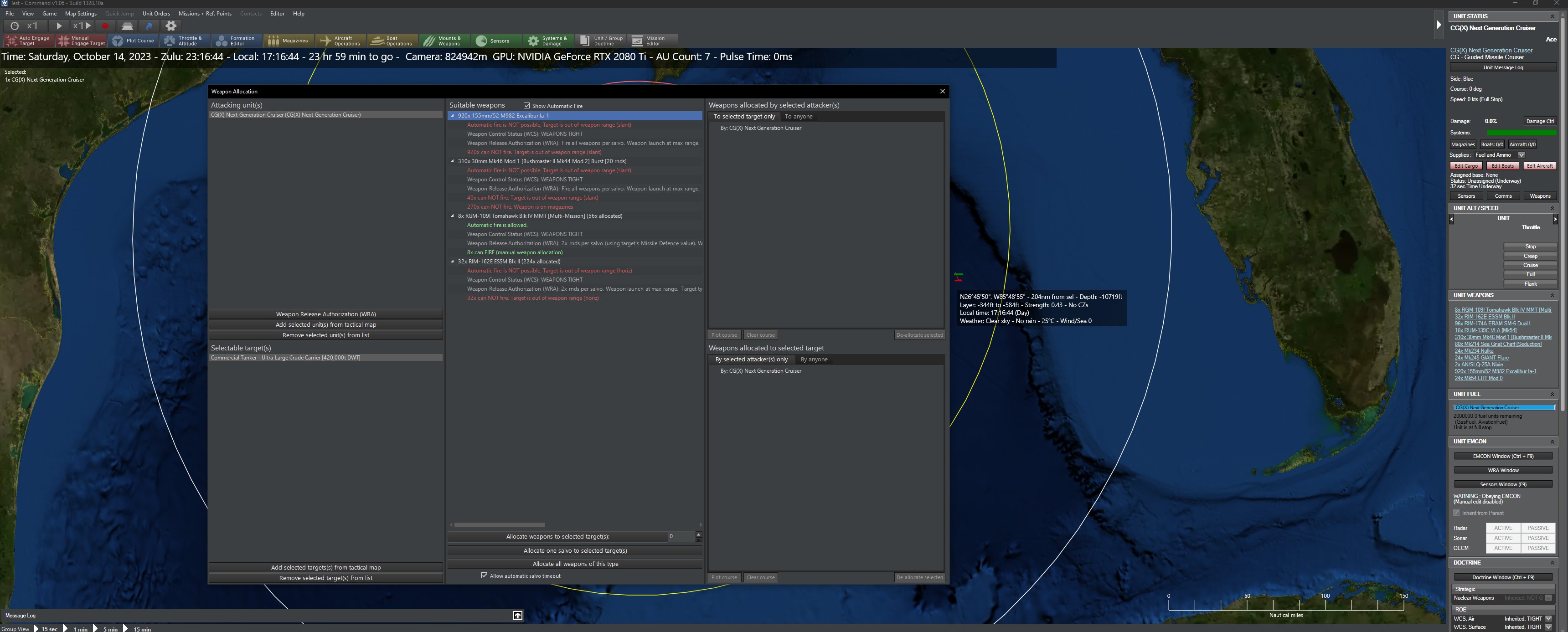Viewport: 1568px width, 632px height.
Task: Click Allocate one salvo to selected target(s)
Action: click(x=575, y=550)
